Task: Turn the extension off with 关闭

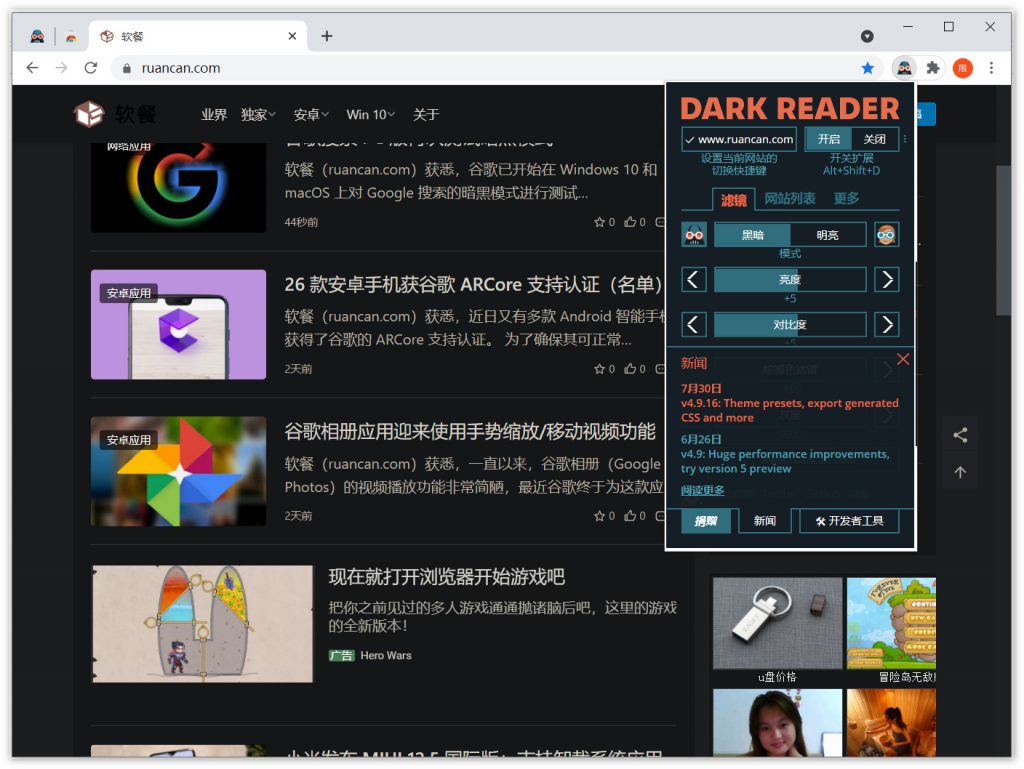Action: (x=874, y=139)
